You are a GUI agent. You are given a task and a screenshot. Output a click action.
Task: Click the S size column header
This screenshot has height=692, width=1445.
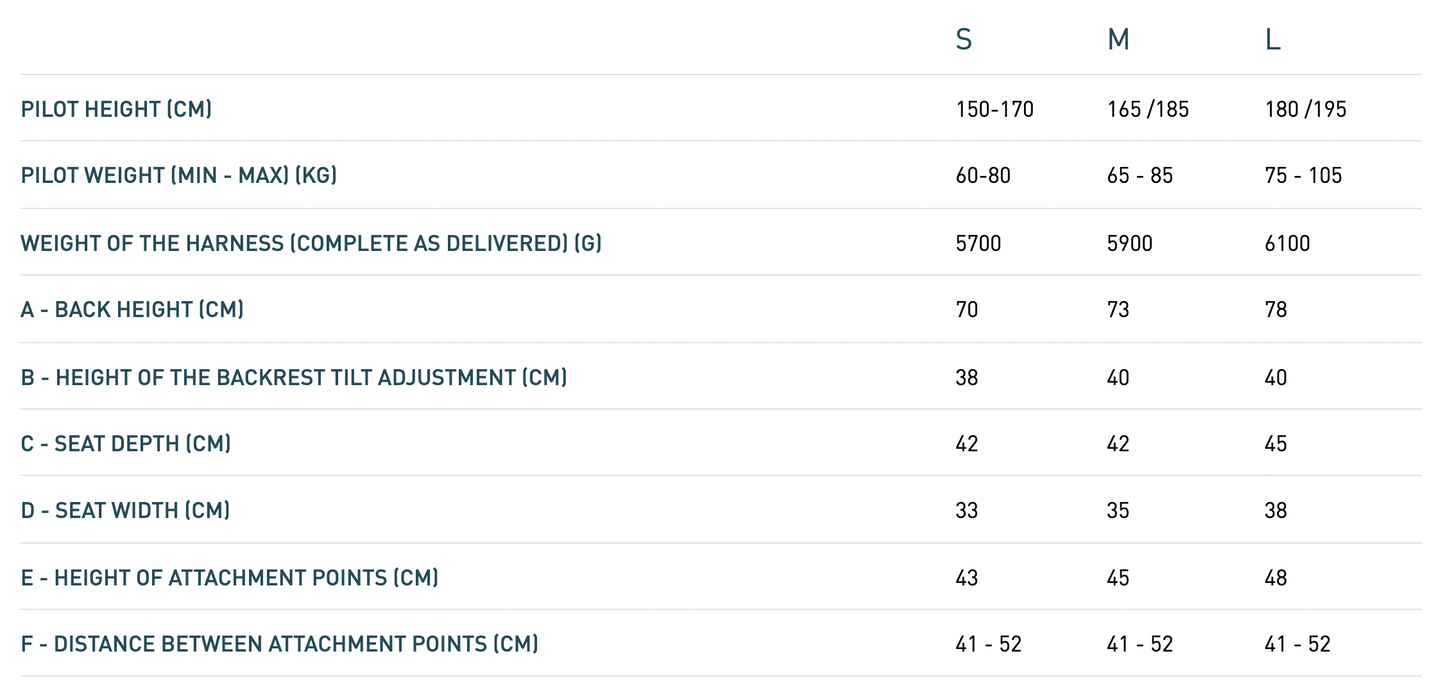[963, 40]
